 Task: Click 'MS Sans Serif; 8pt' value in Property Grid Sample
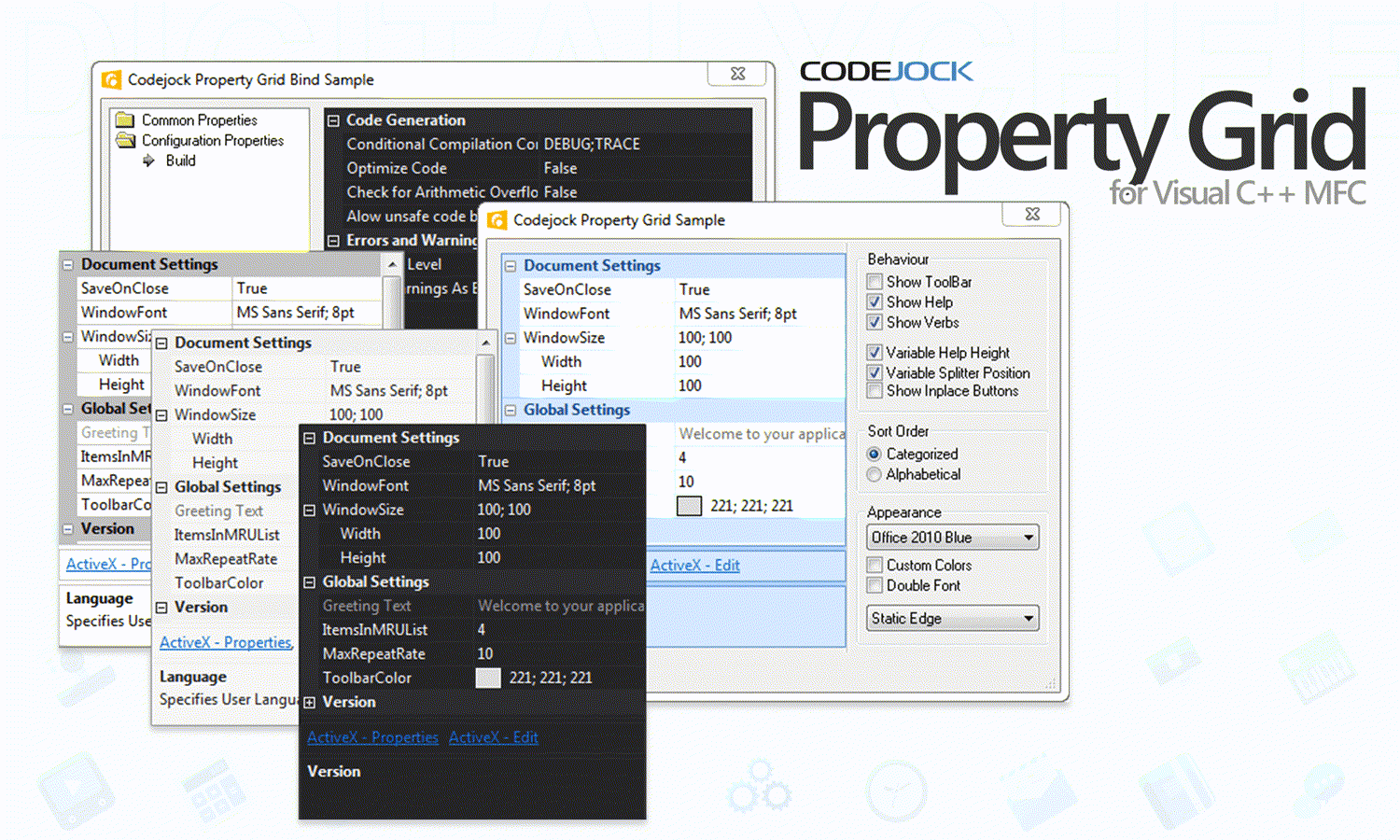coord(738,315)
